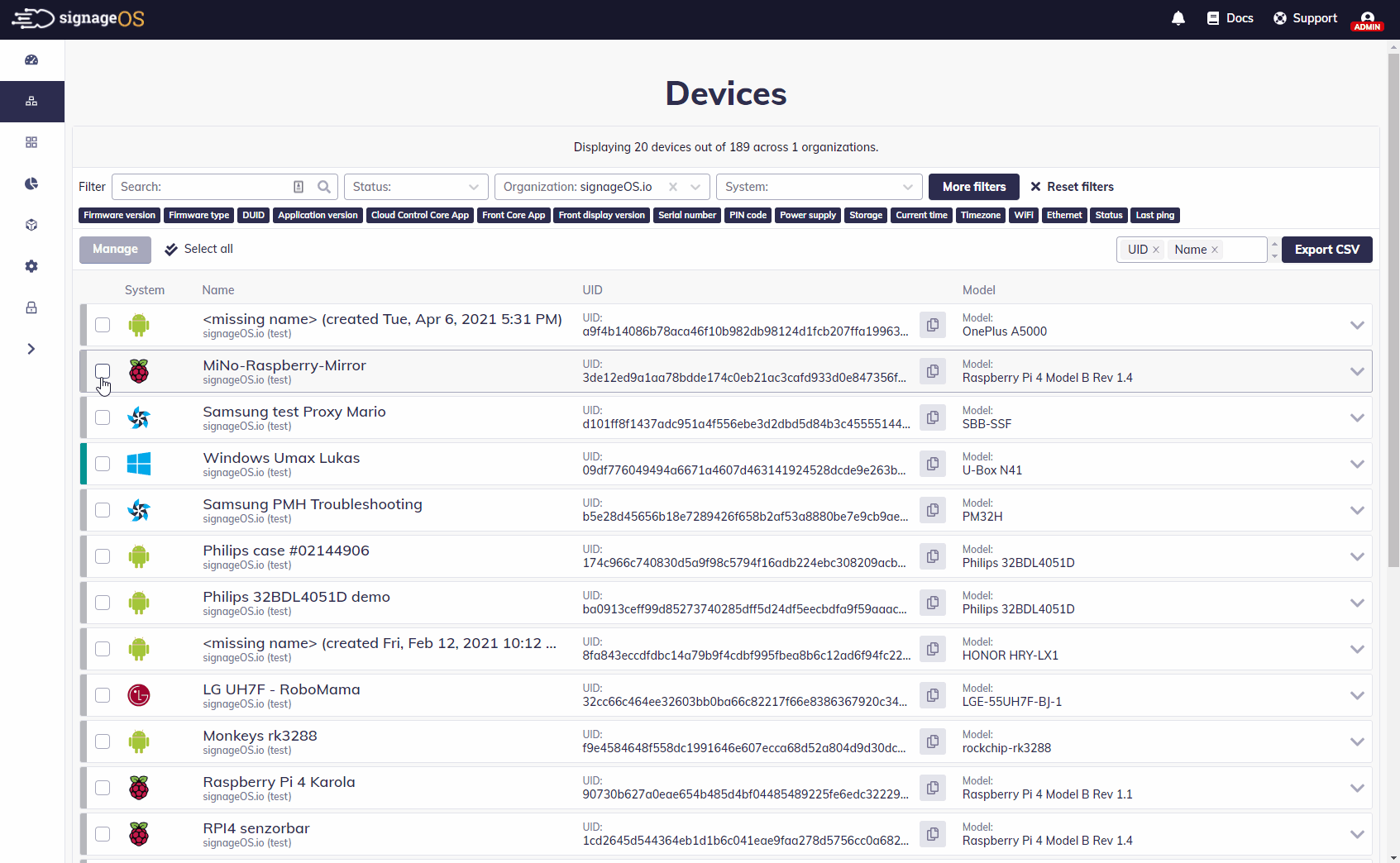Click the More filters button

(x=973, y=187)
